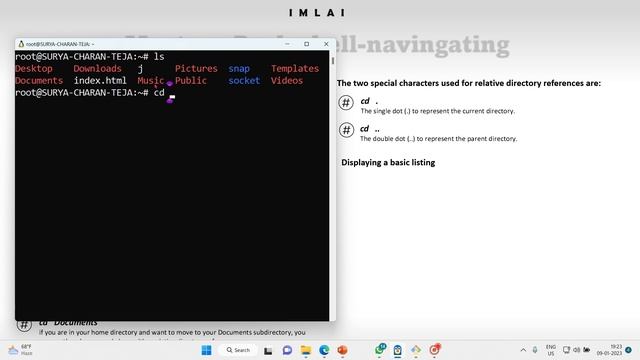Open WhatsApp from the taskbar

tap(380, 349)
